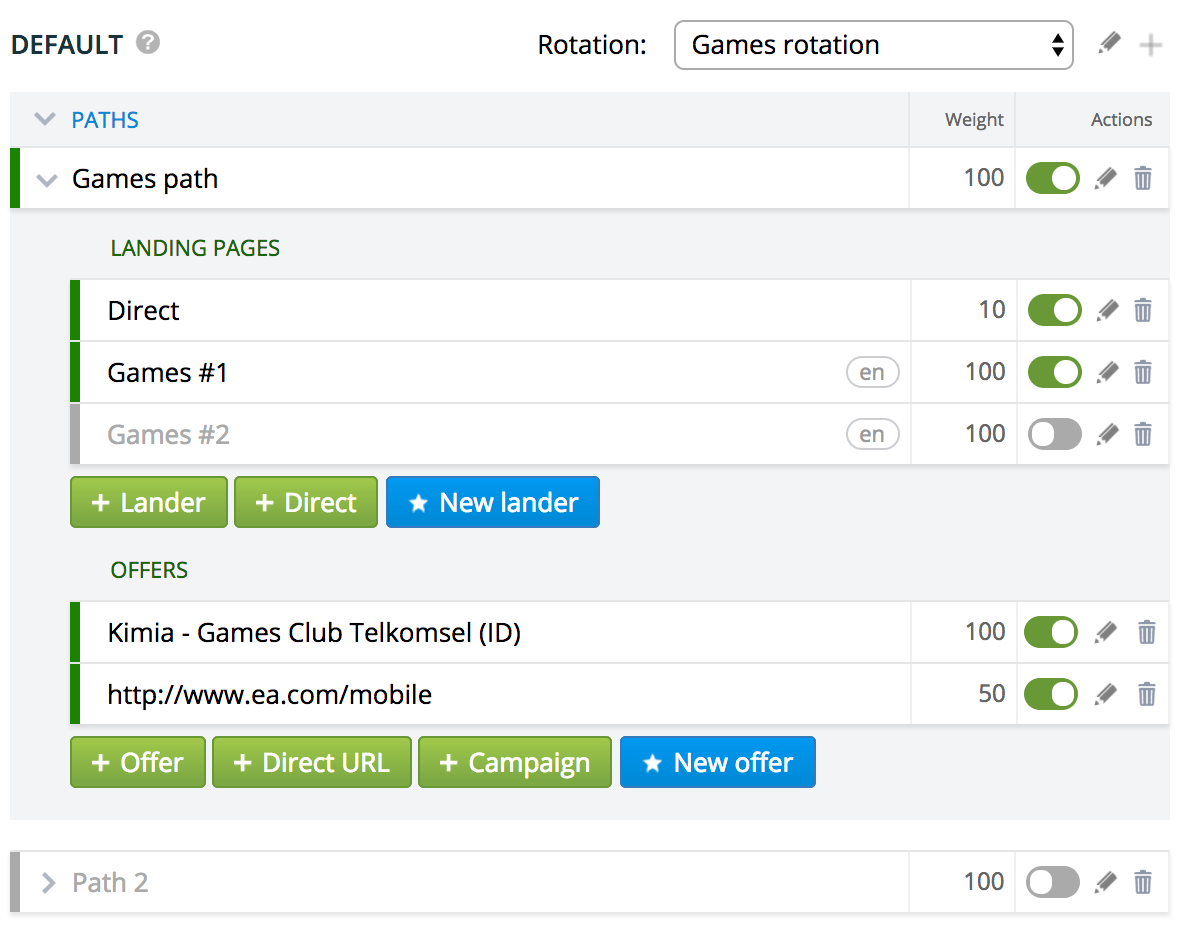Delete the Games path using its trash icon

tap(1143, 179)
